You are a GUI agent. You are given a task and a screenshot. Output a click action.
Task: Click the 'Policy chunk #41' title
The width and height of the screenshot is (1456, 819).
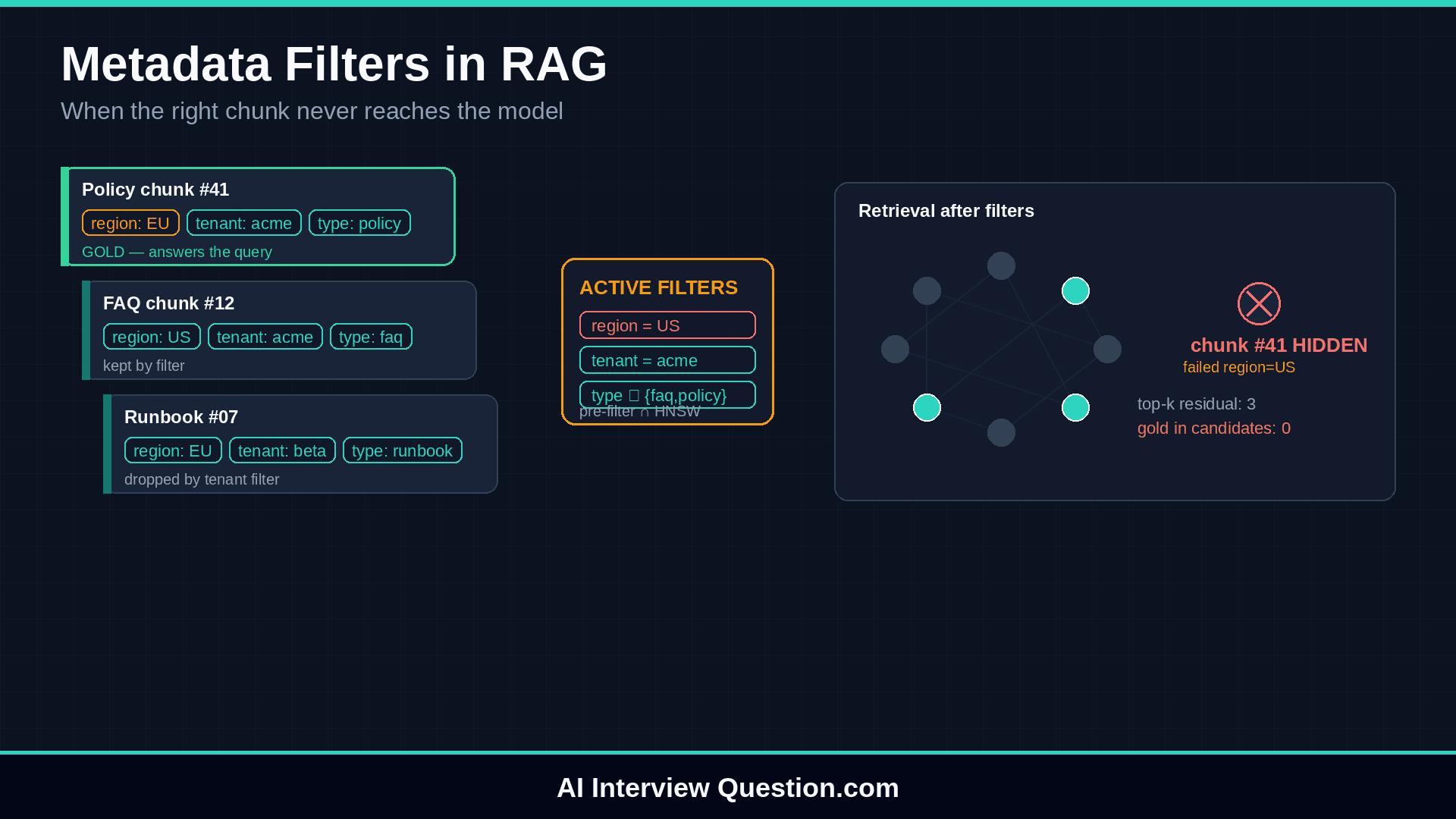(155, 190)
